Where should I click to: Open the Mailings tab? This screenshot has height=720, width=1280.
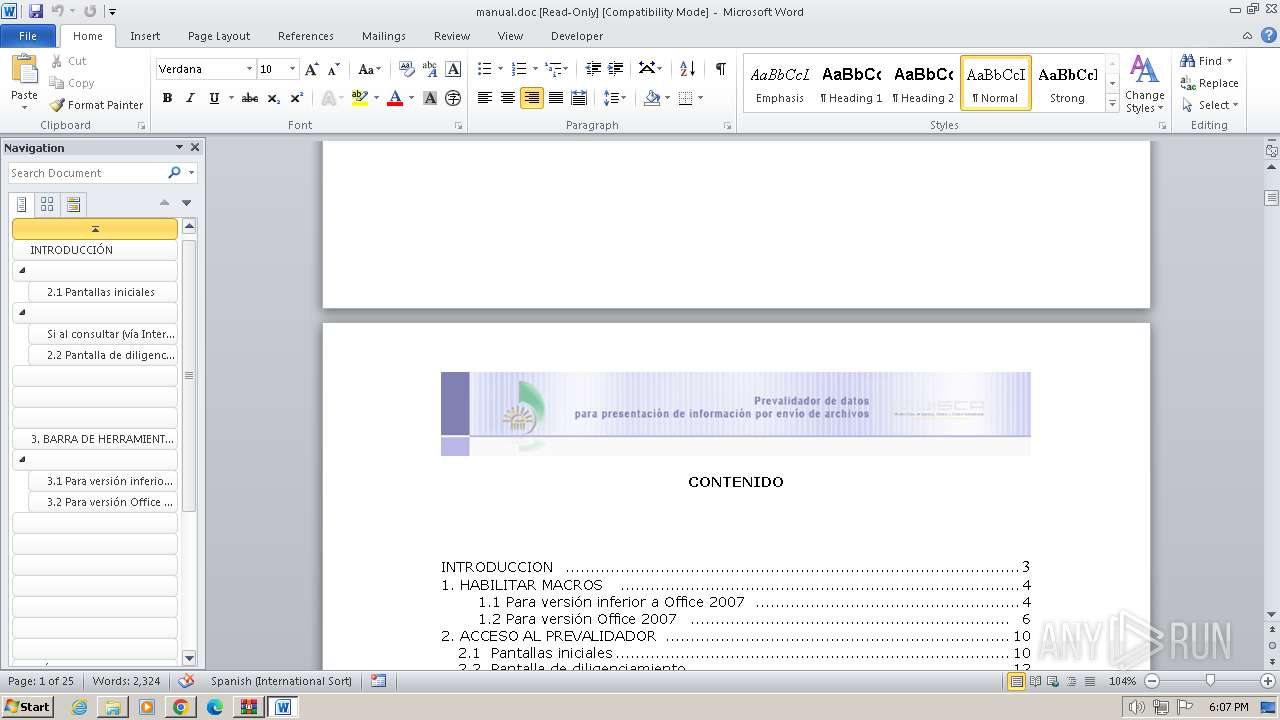click(384, 36)
